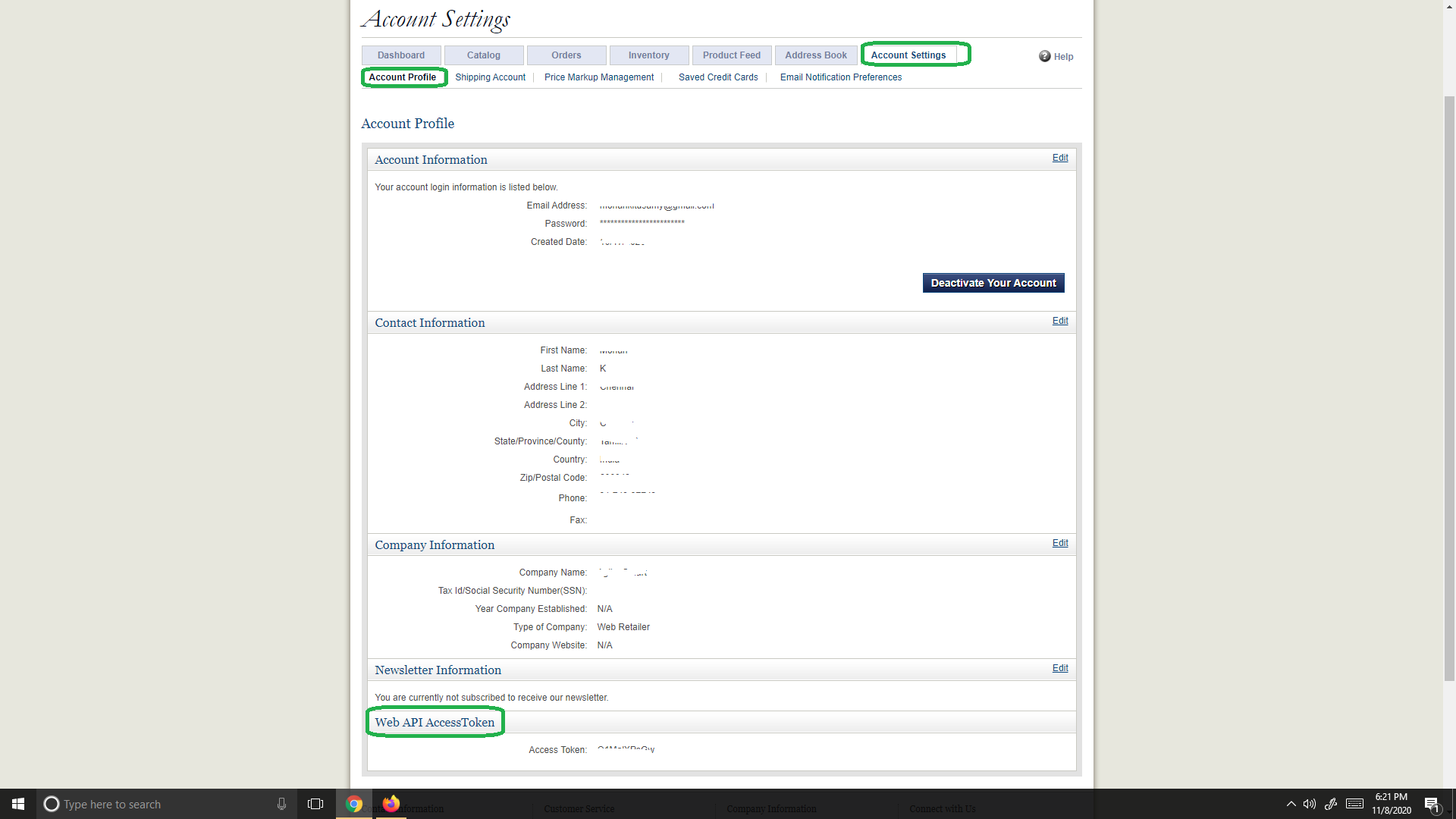1456x819 pixels.
Task: Show hidden system tray icons
Action: (x=1291, y=804)
